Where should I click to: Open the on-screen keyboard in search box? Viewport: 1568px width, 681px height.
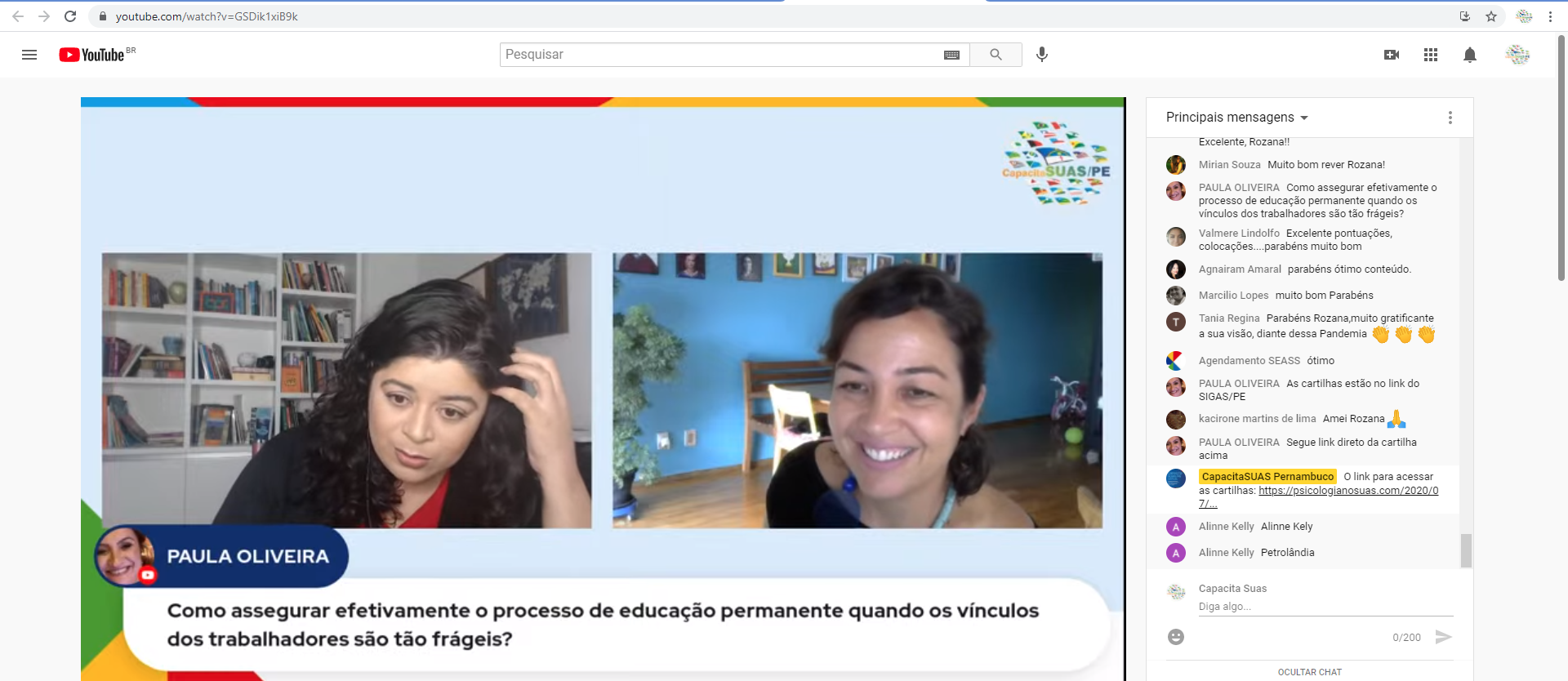[951, 55]
